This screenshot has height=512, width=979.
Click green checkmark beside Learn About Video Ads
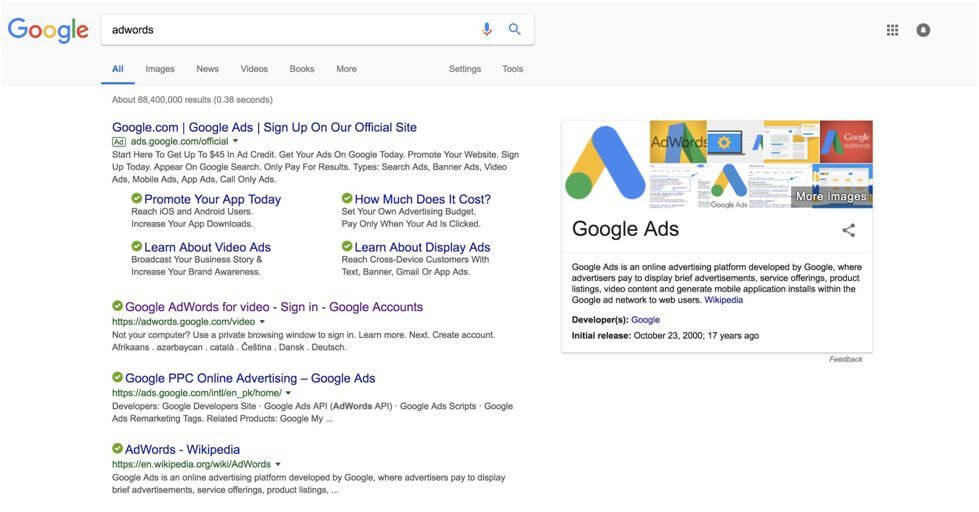coord(137,246)
